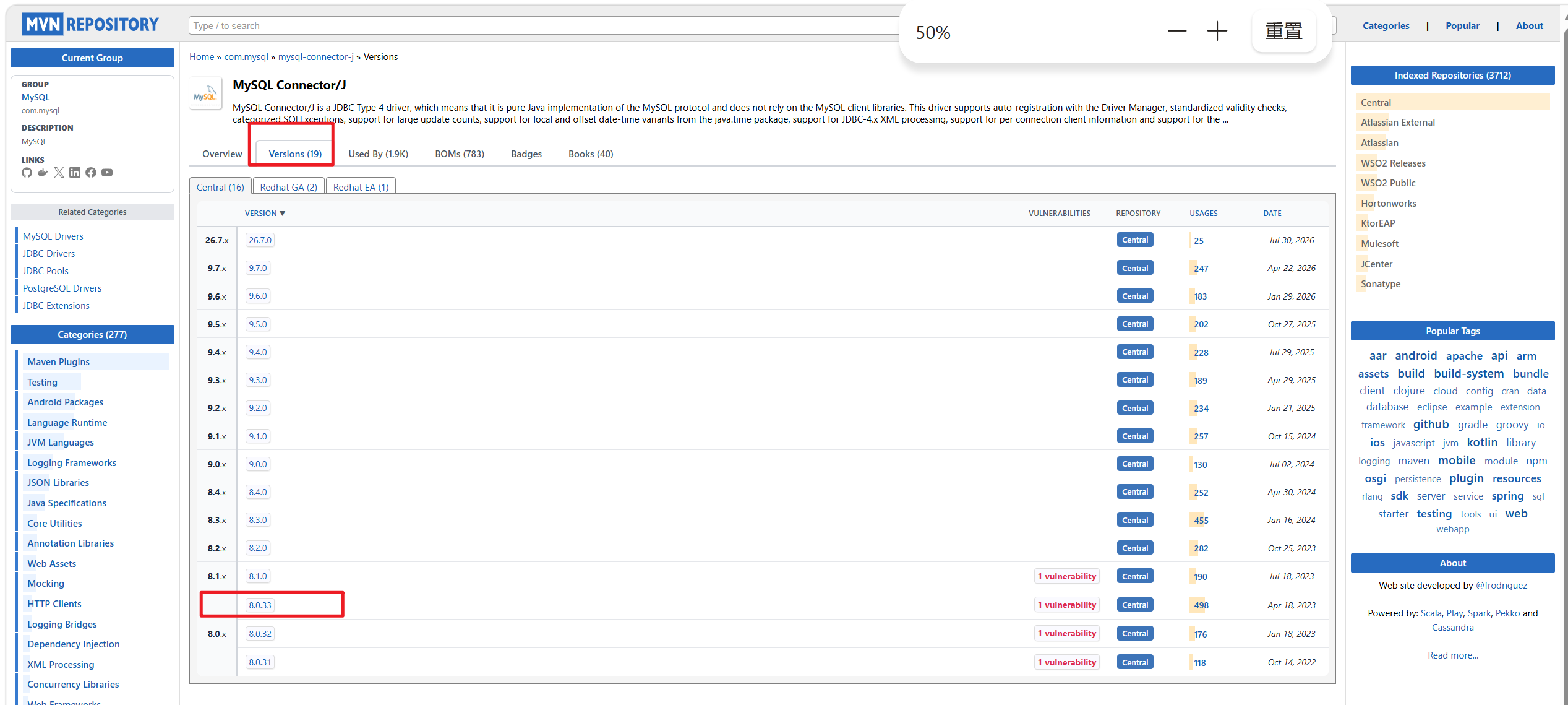The image size is (1568, 705).
Task: Open version 26.7.0
Action: tap(260, 240)
